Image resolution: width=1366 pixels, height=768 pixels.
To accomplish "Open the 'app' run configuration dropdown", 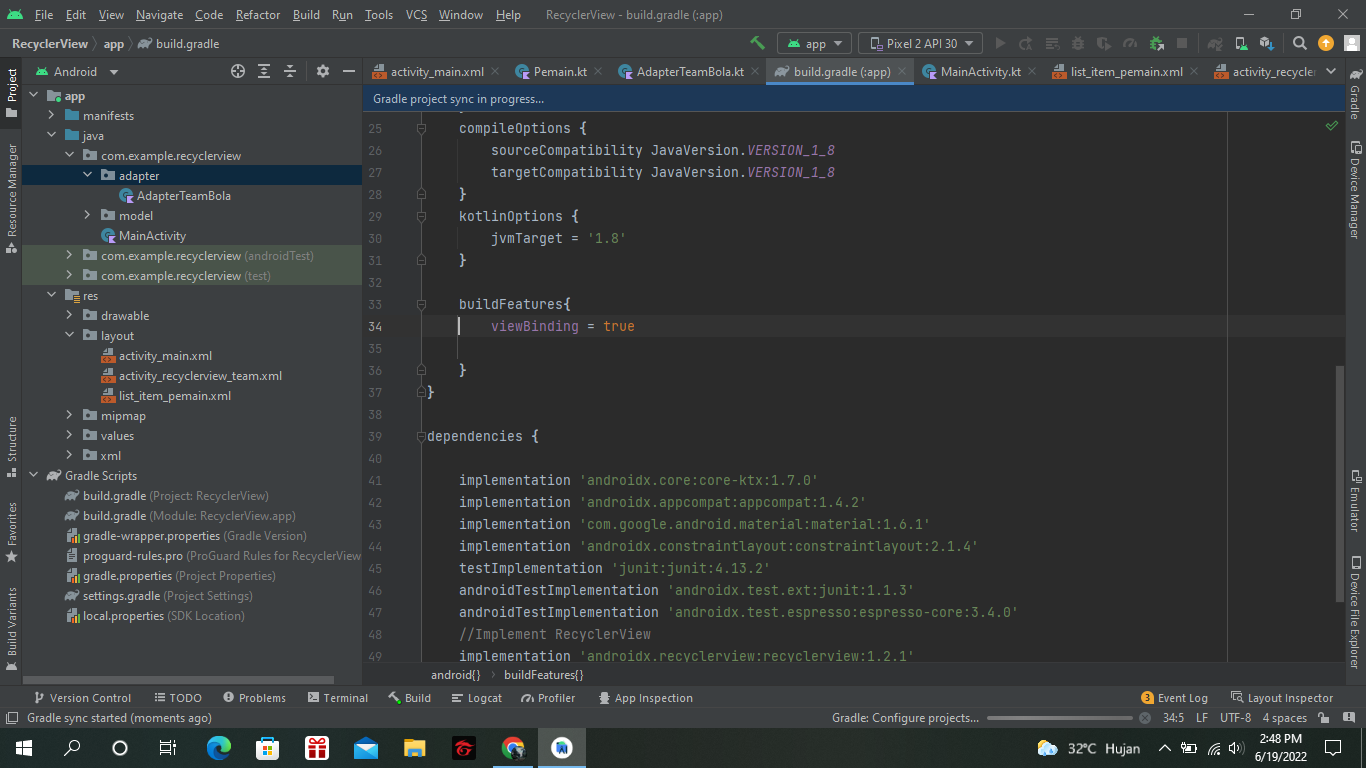I will pos(813,43).
